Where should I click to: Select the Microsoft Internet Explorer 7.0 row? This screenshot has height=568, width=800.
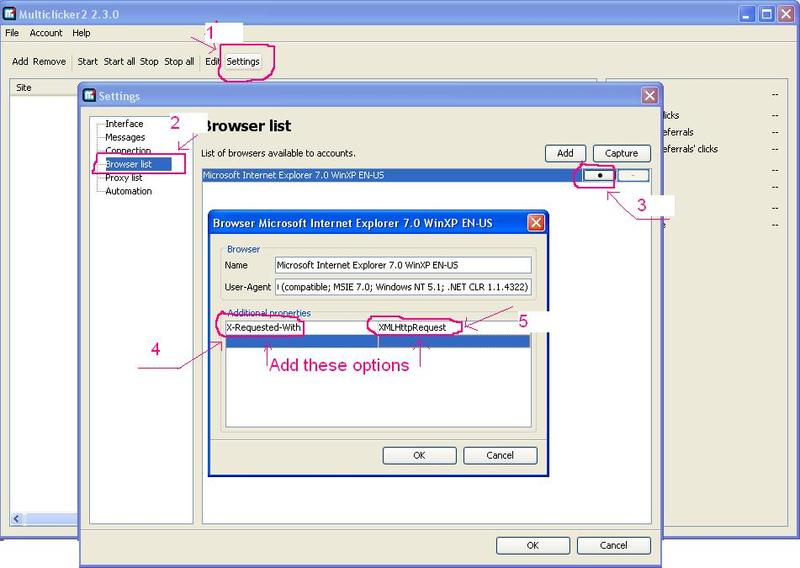(391, 175)
